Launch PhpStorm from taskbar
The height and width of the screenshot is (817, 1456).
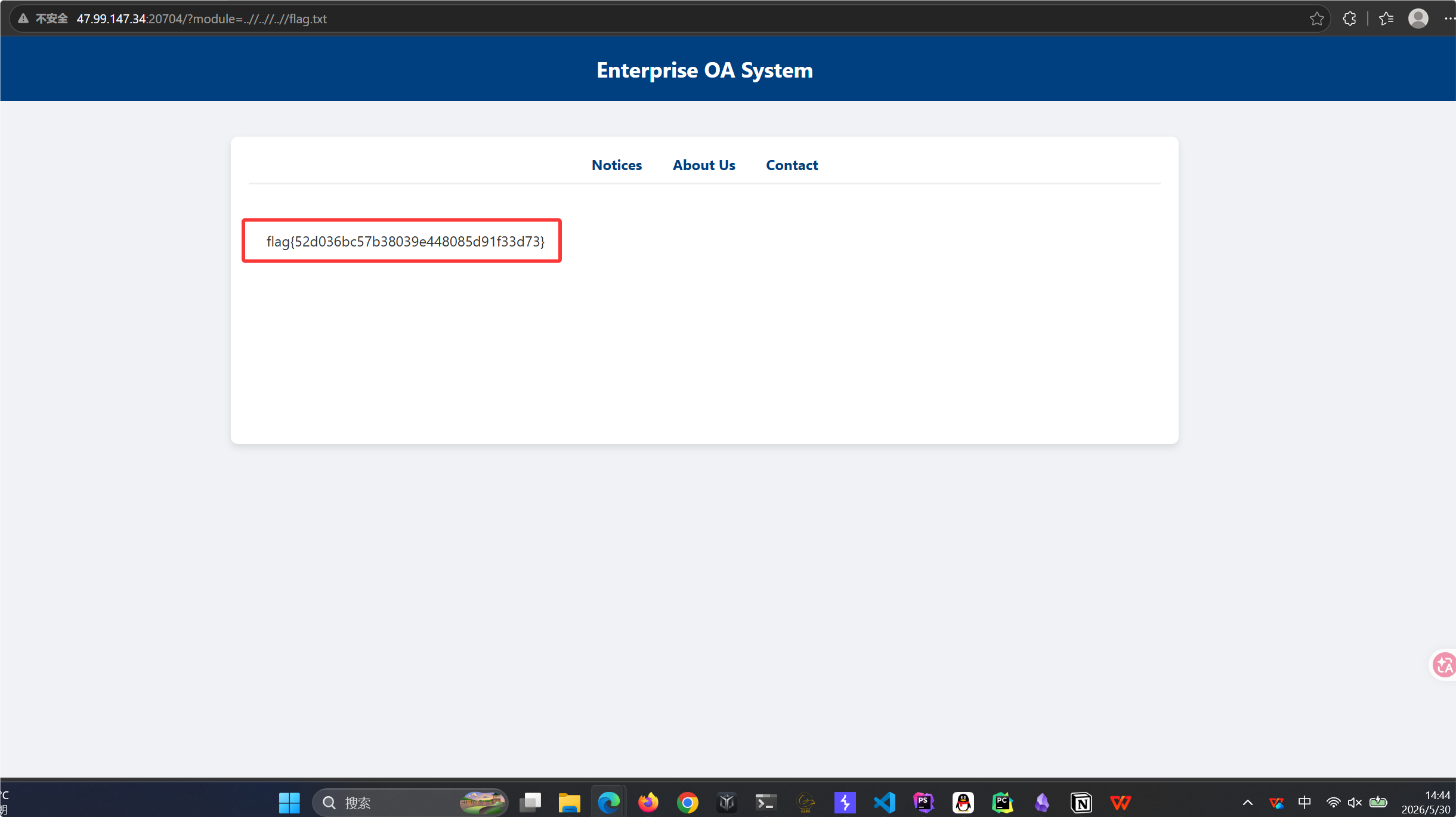[x=923, y=803]
